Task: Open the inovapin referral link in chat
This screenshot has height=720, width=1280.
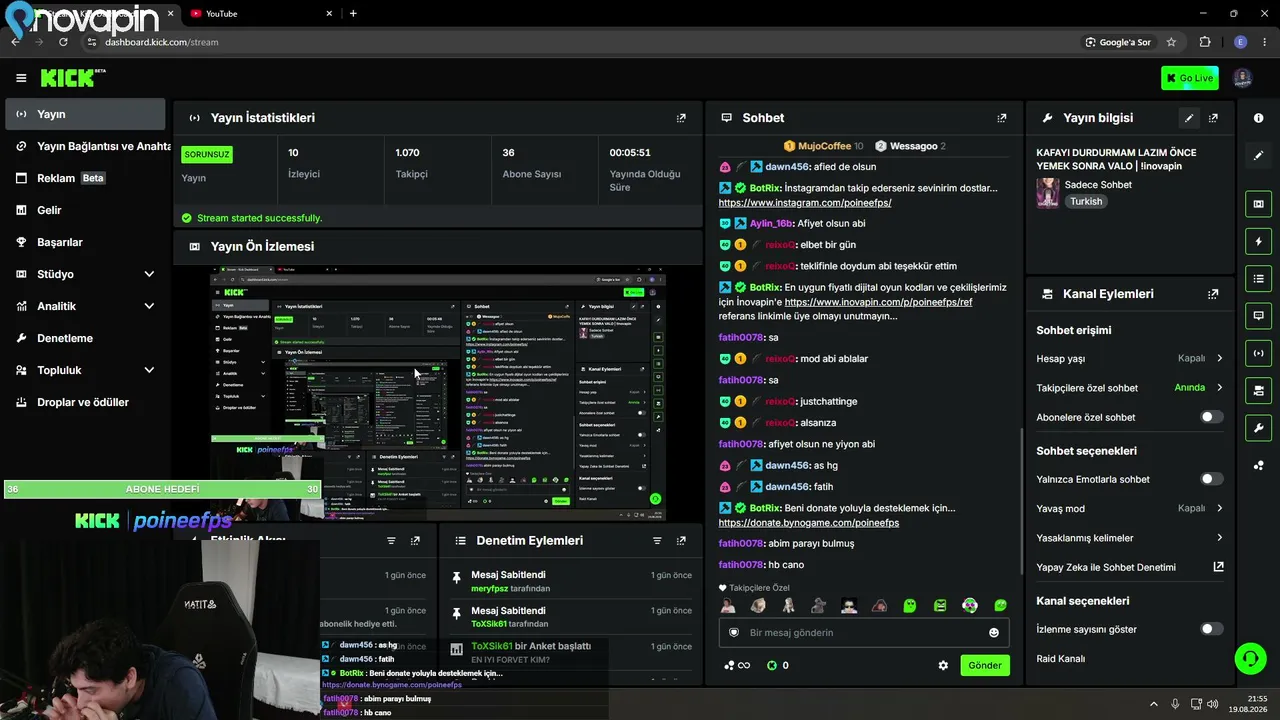Action: (x=878, y=301)
